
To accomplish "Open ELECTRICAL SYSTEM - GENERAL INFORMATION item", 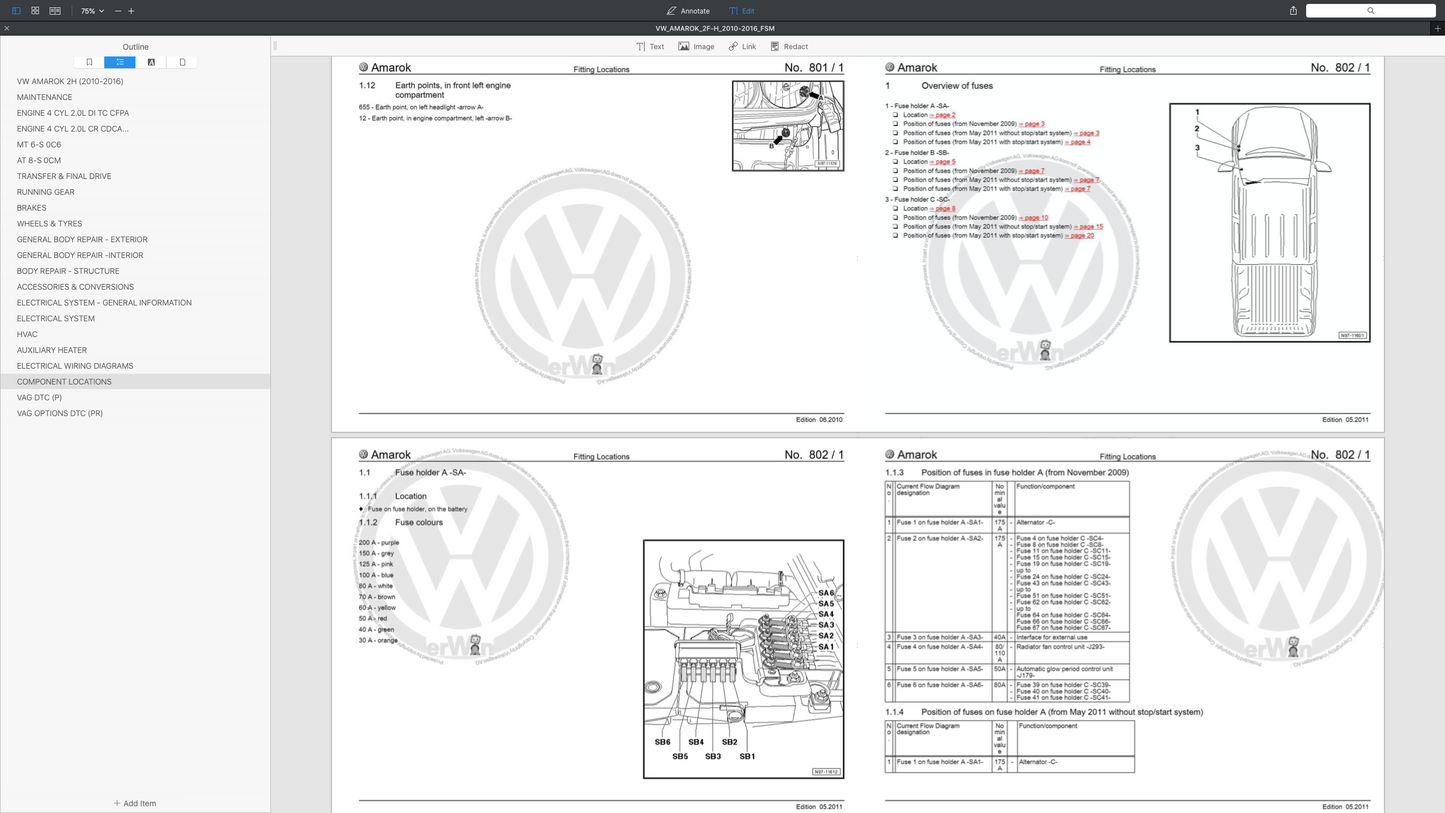I will 104,302.
